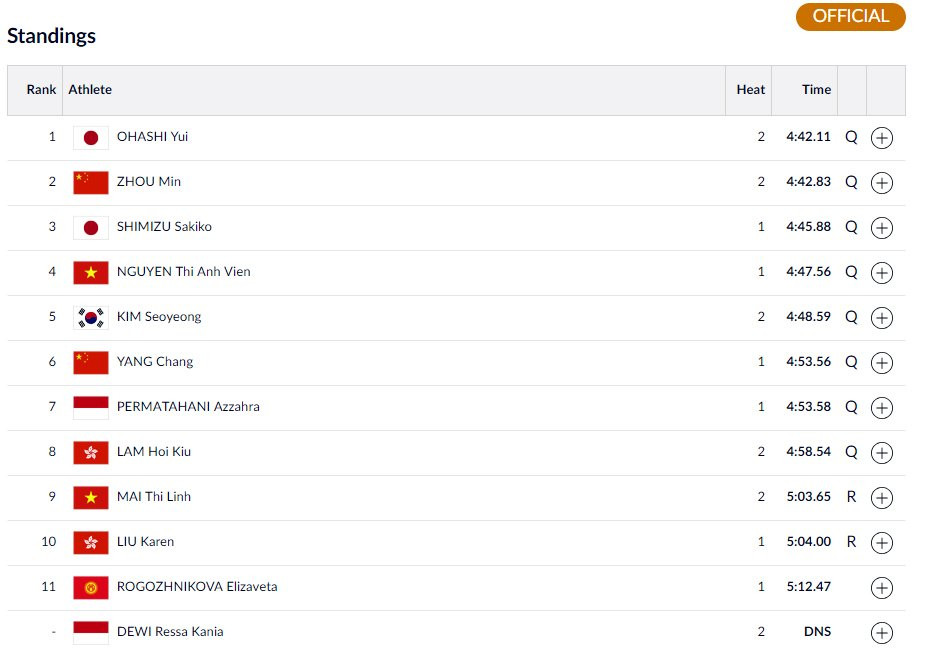
Task: Click Kyrgyzstan flag beside ROGOZHNIKOVA Elizaveta
Action: point(91,587)
